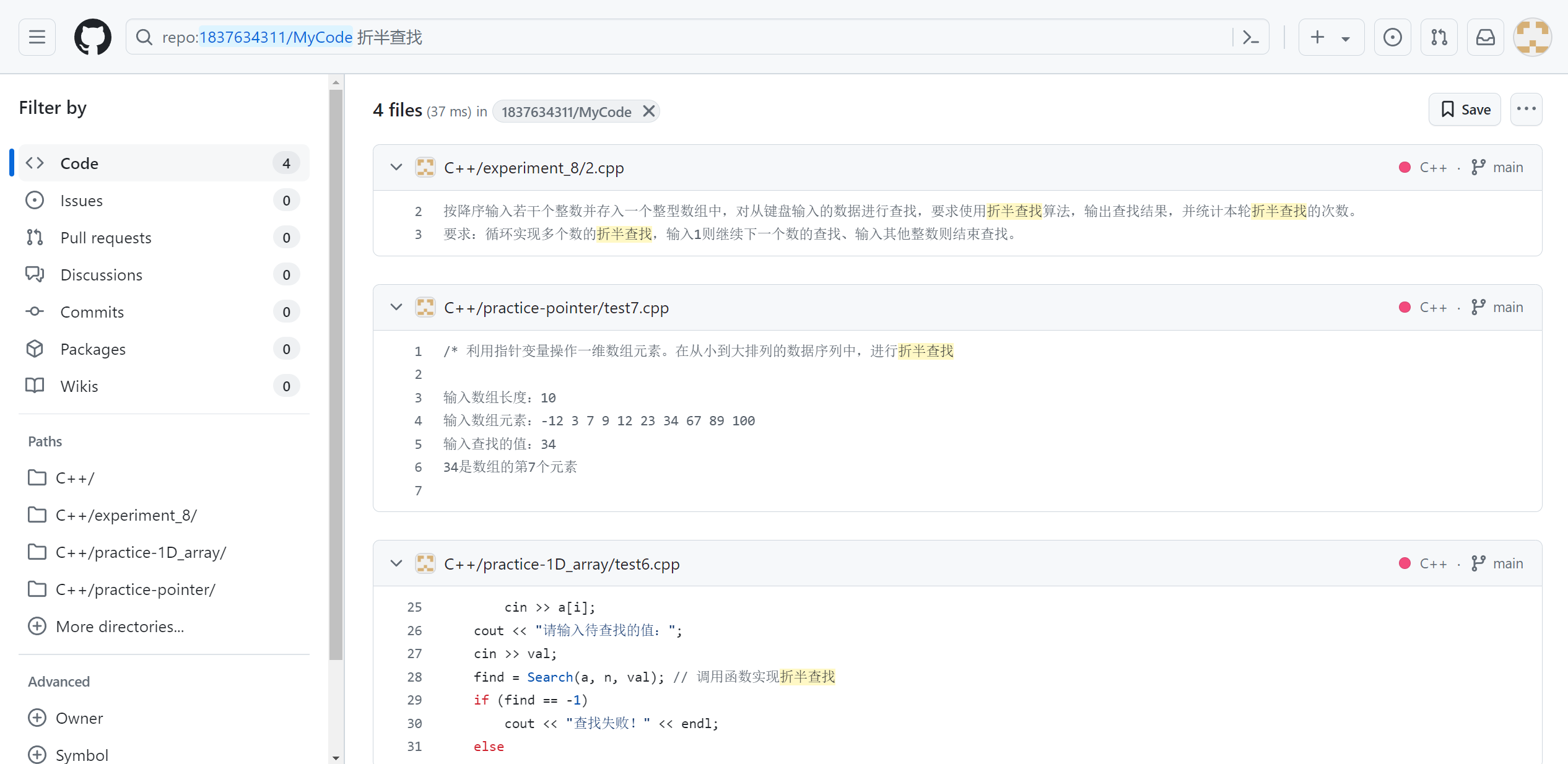
Task: Collapse the C++/experiment_8/2.cpp file result
Action: [x=396, y=167]
